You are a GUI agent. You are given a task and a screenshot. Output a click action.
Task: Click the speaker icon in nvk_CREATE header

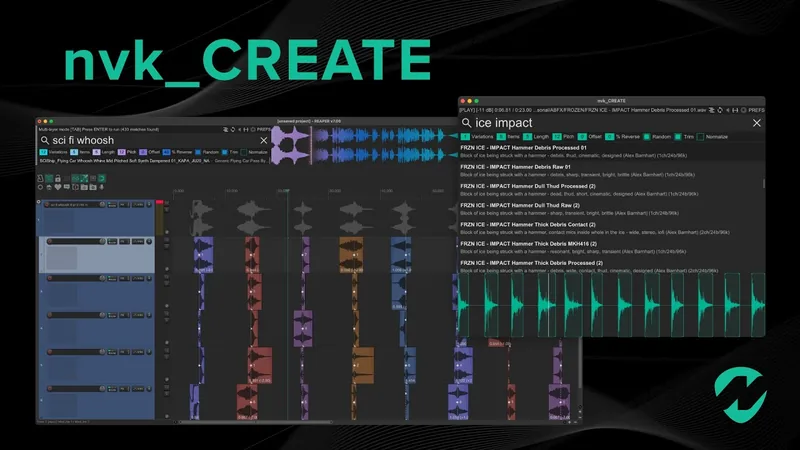tap(728, 110)
